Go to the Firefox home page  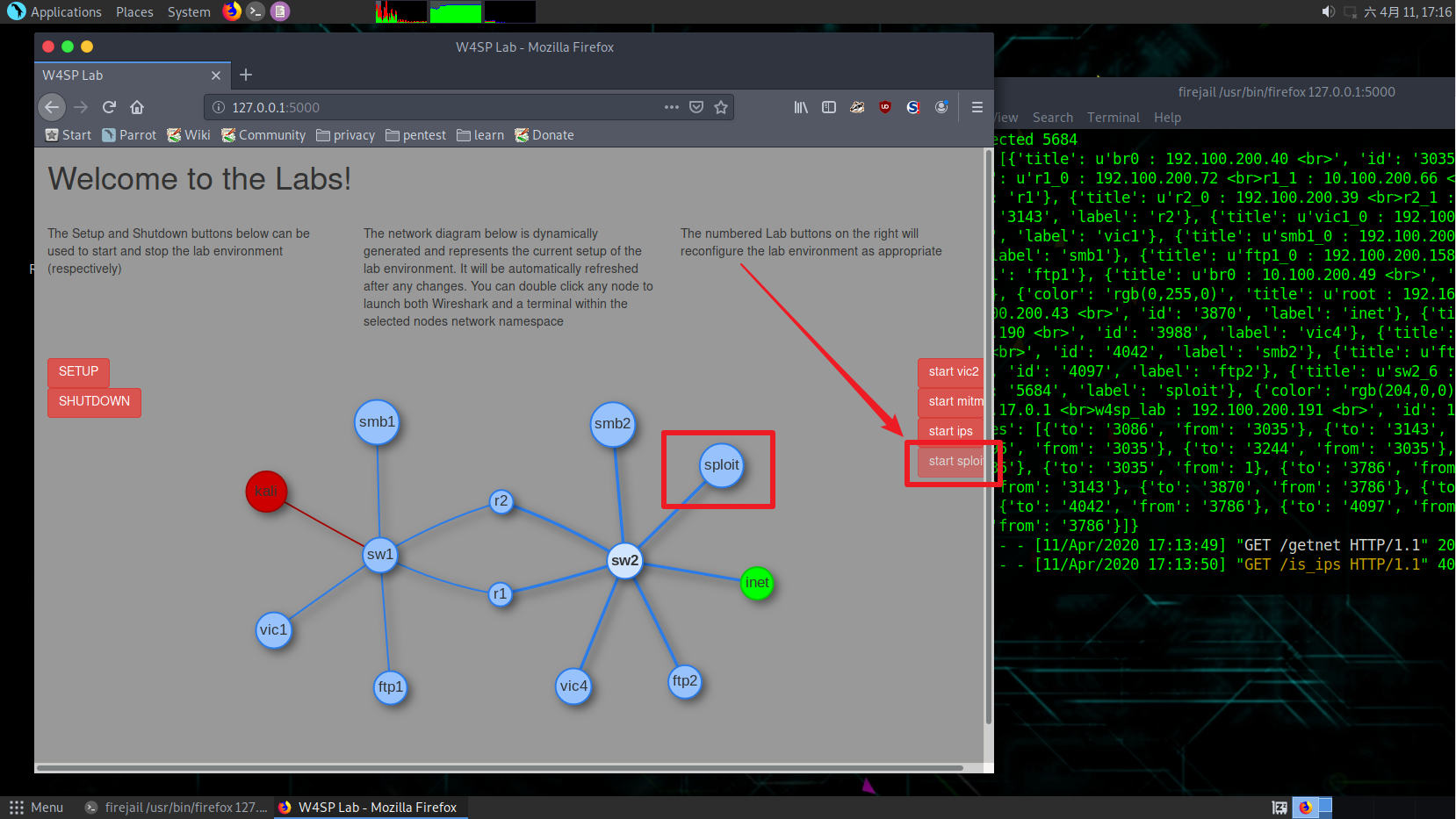pos(137,107)
